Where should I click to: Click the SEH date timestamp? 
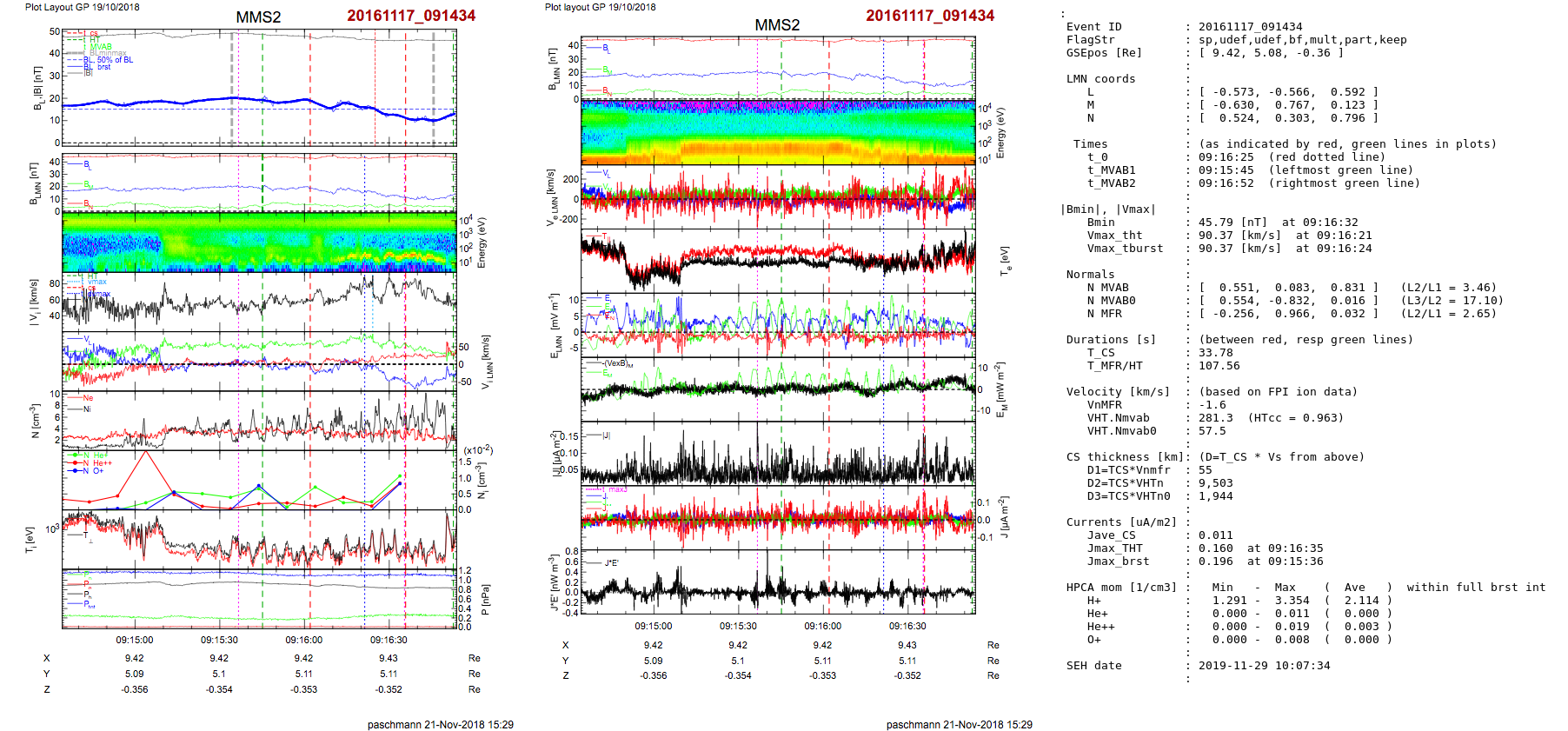click(1264, 666)
